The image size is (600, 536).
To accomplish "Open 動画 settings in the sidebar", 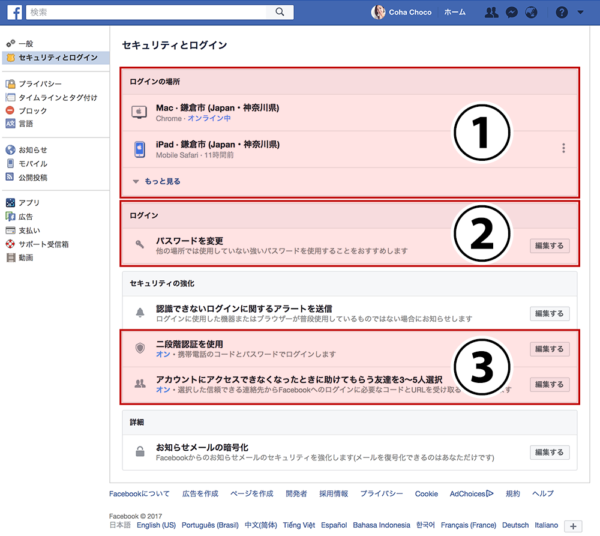I will click(x=26, y=257).
